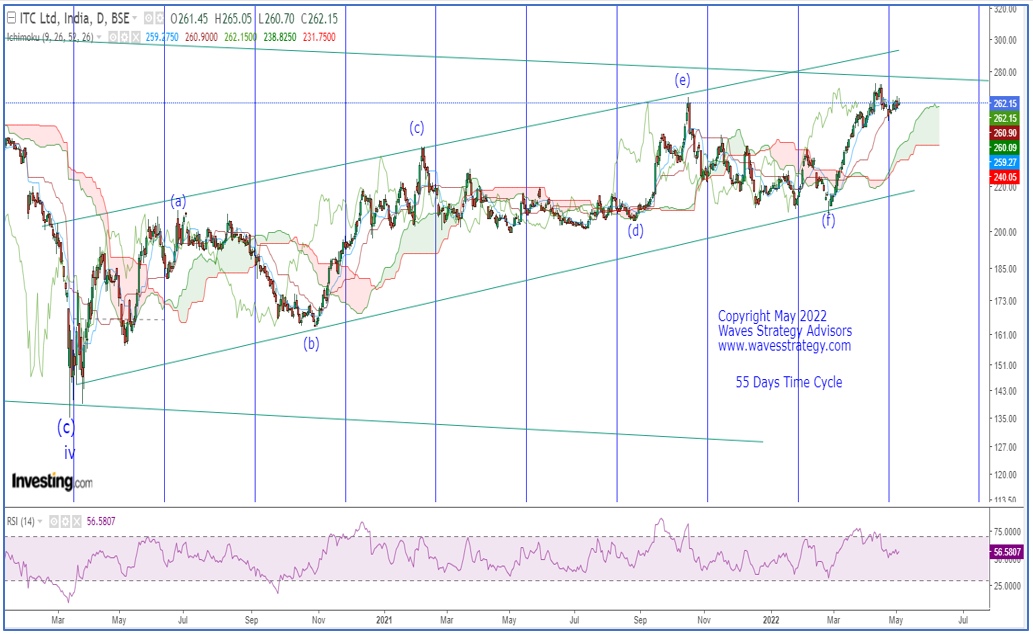Click 75.0000 on the RSI scale
The image size is (1033, 634).
(x=1007, y=532)
